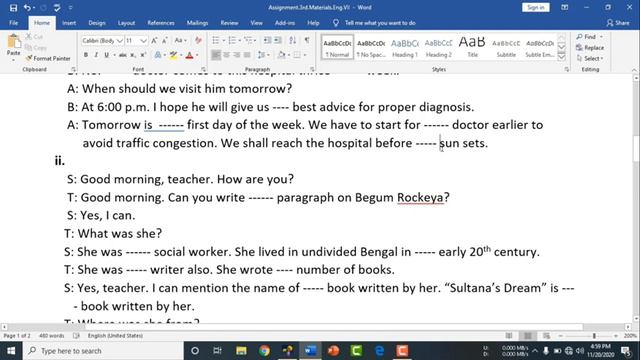This screenshot has width=640, height=360.
Task: Open the Design tab
Action: (97, 23)
